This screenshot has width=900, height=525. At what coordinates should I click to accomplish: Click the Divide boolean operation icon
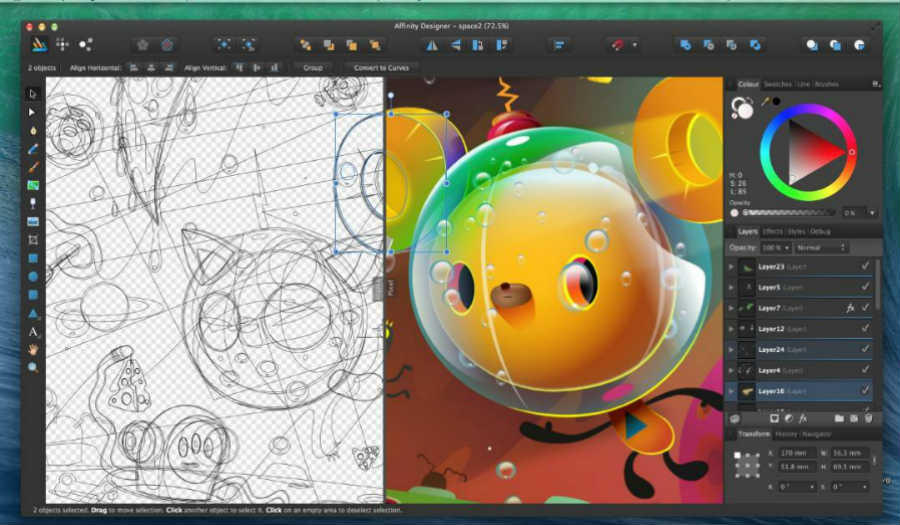coord(755,45)
